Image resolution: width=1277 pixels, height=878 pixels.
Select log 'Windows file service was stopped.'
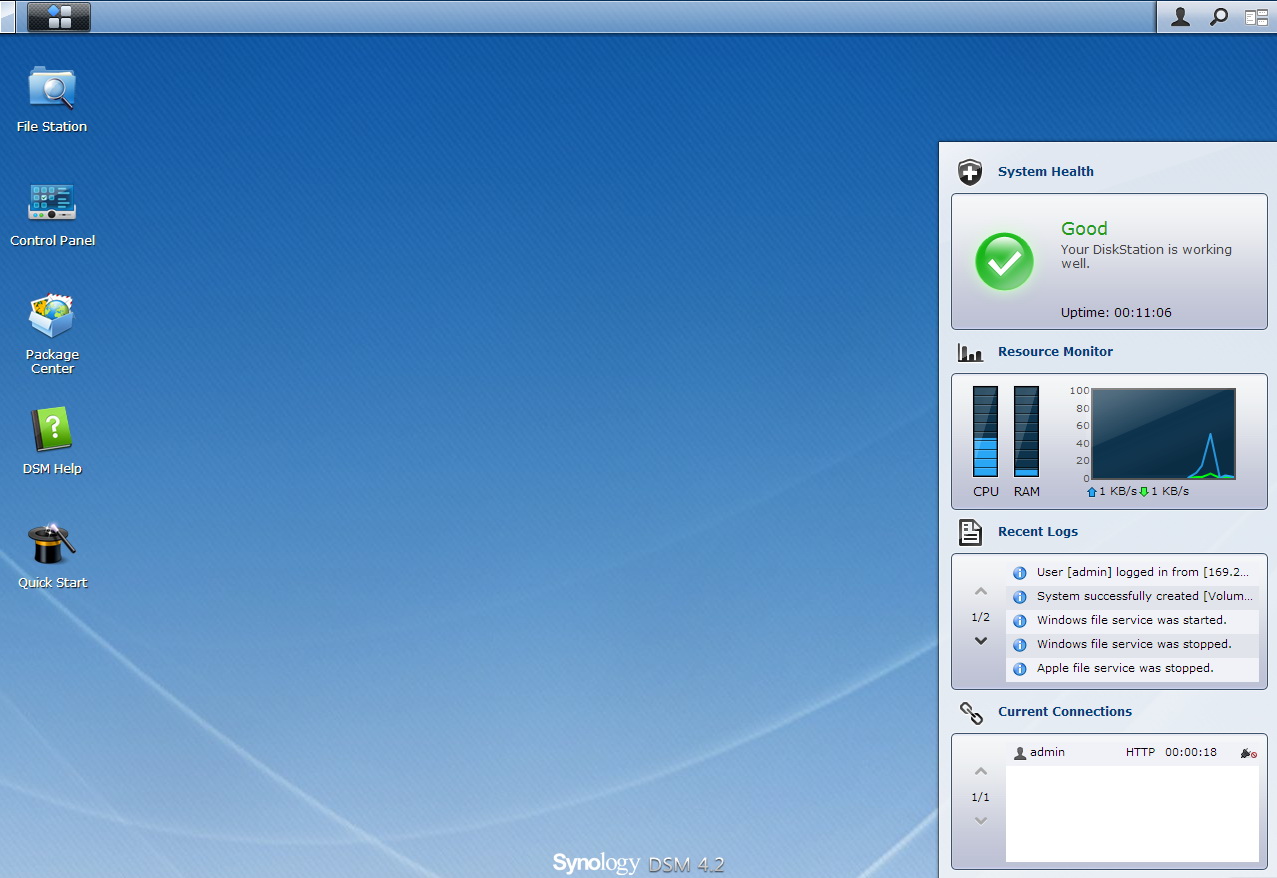tap(1132, 645)
